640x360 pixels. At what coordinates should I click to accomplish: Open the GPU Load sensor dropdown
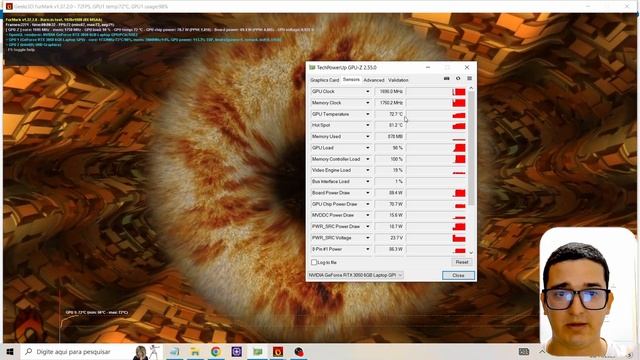367,148
